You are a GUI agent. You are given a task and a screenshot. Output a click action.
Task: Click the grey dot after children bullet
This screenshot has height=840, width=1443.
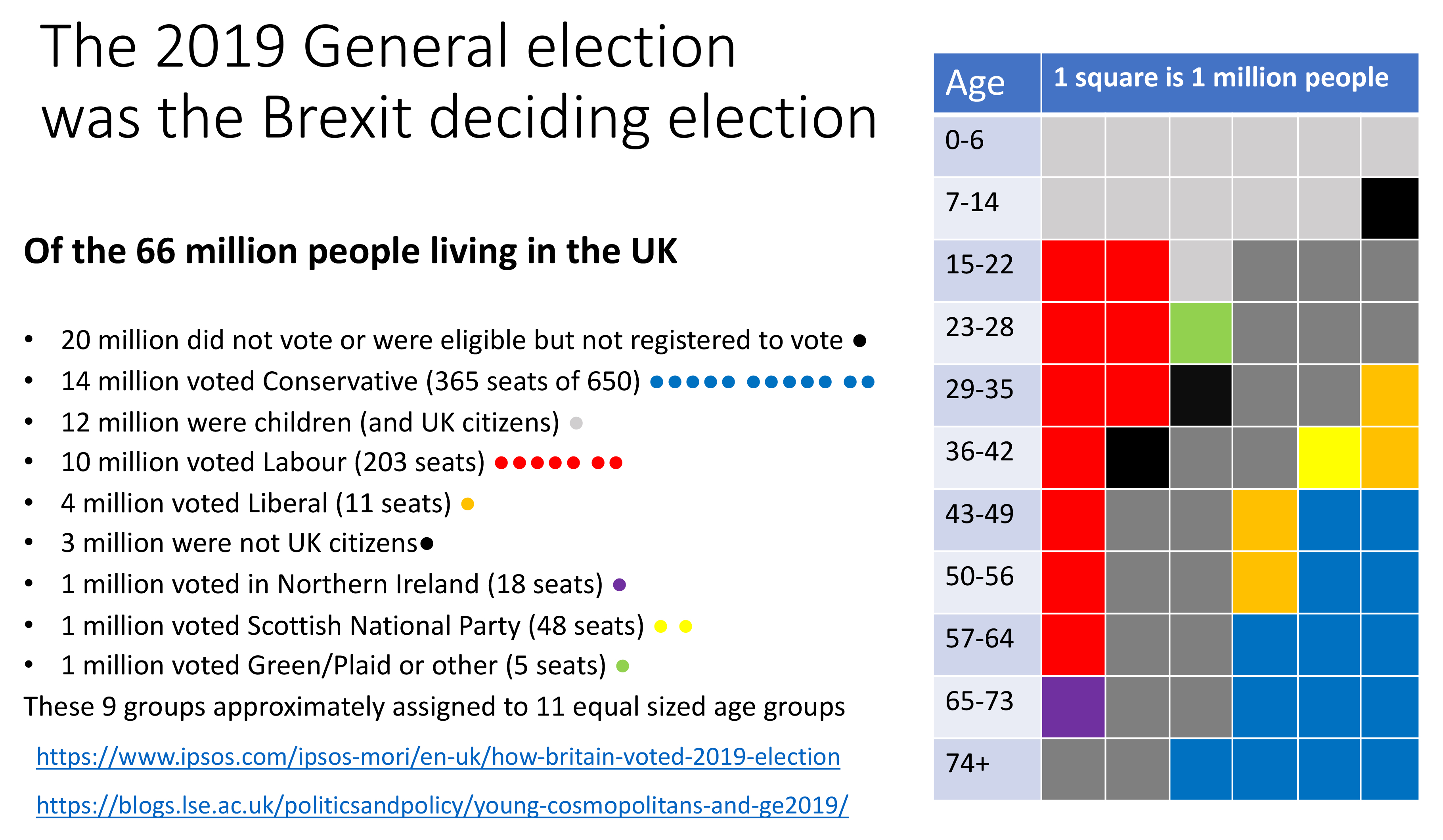577,423
